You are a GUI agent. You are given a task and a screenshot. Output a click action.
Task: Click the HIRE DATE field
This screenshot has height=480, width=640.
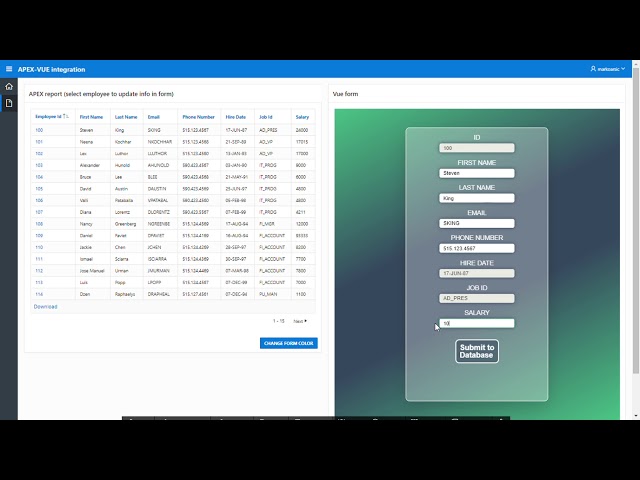(477, 273)
